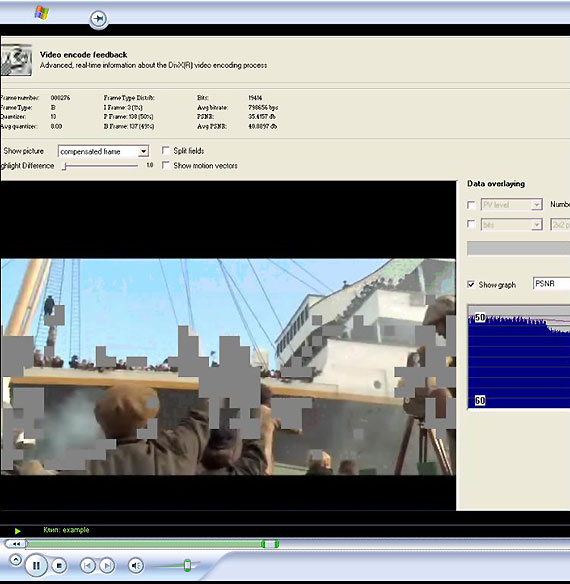Pause the video playback
The height and width of the screenshot is (584, 570).
click(x=36, y=565)
